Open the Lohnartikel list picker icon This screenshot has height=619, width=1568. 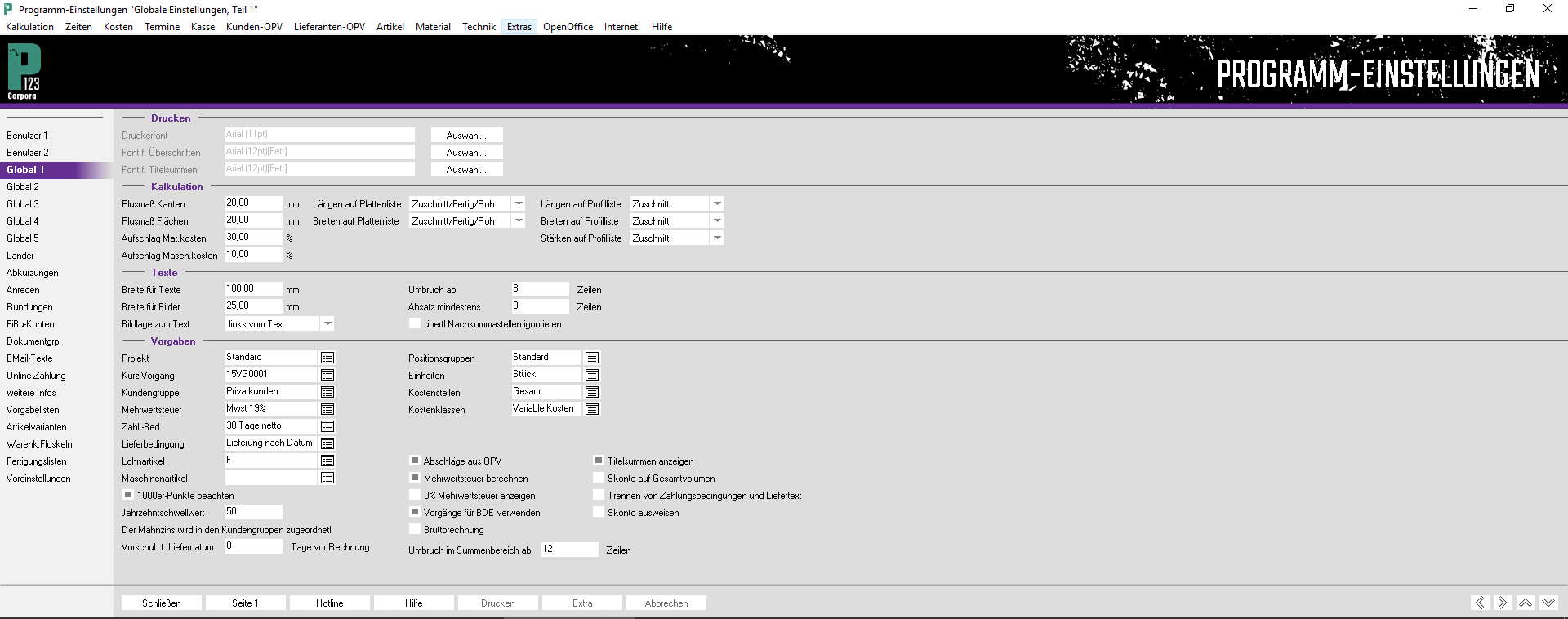[327, 461]
